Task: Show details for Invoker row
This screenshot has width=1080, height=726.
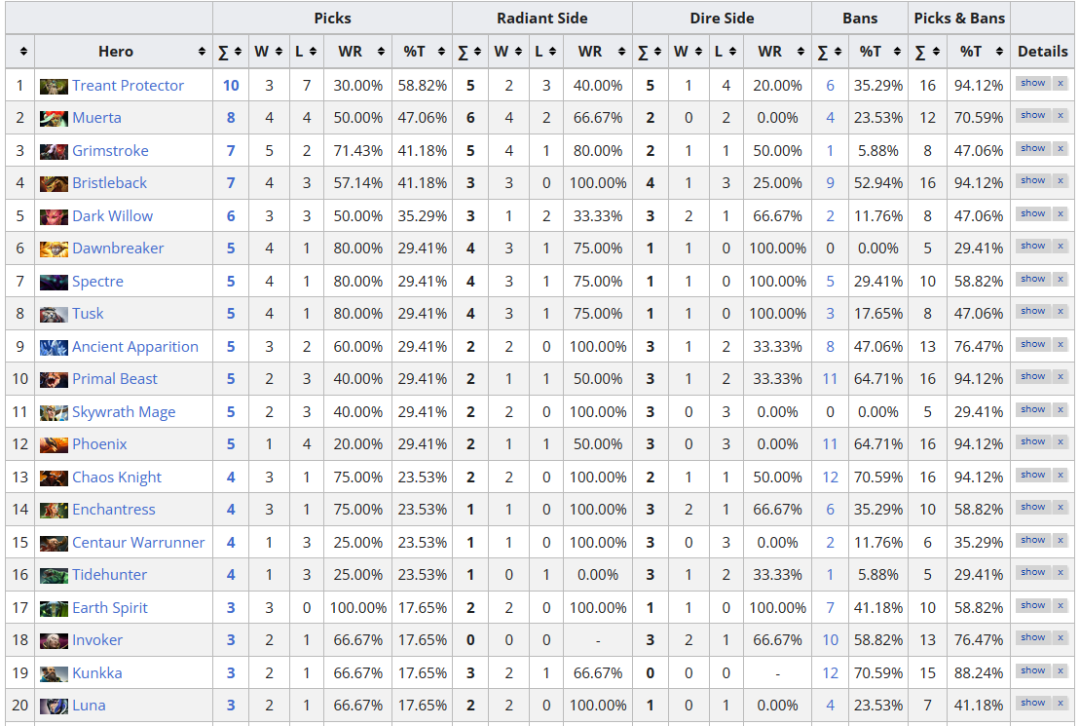Action: tap(1032, 638)
